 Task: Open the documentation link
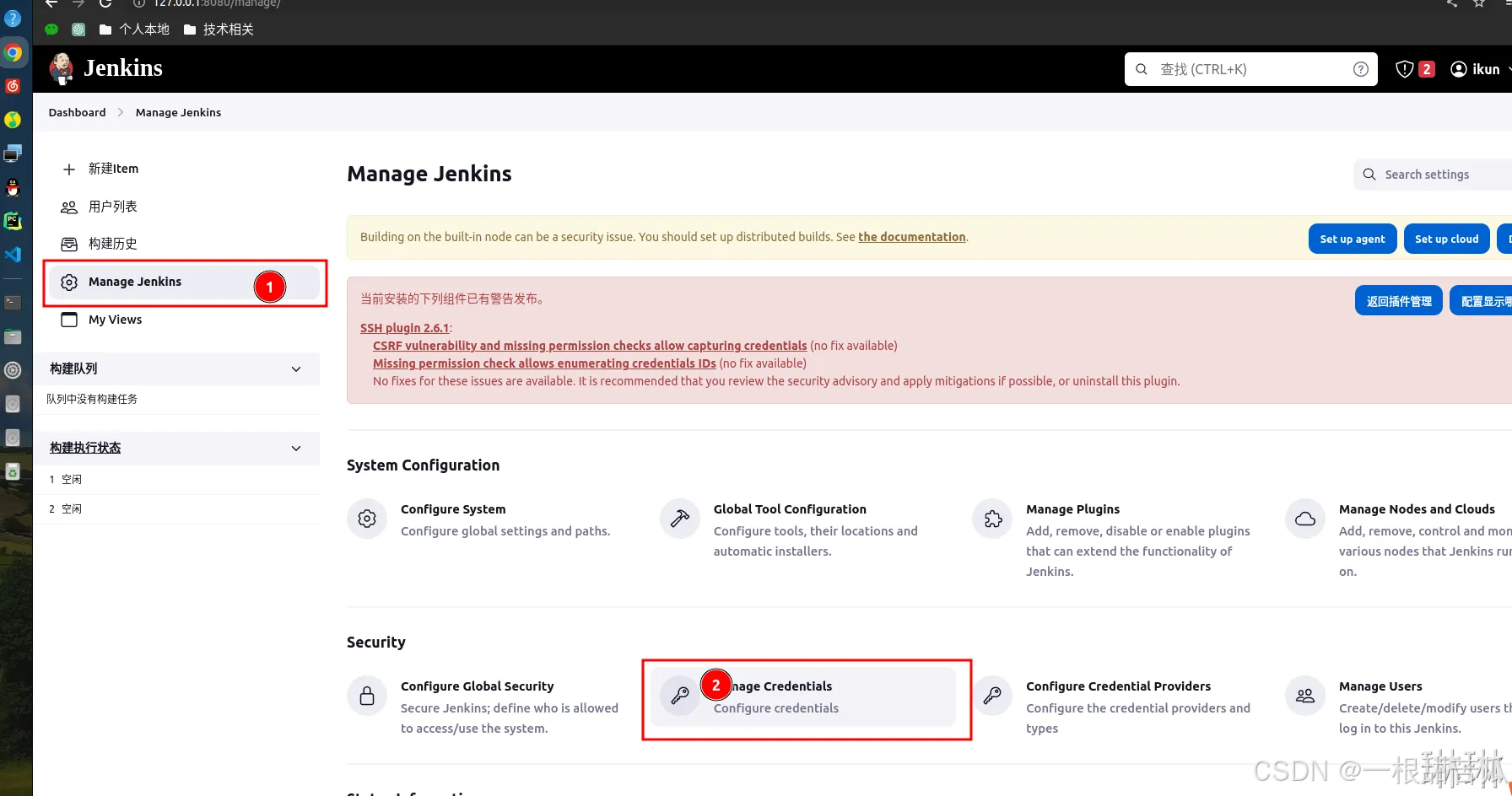click(912, 237)
